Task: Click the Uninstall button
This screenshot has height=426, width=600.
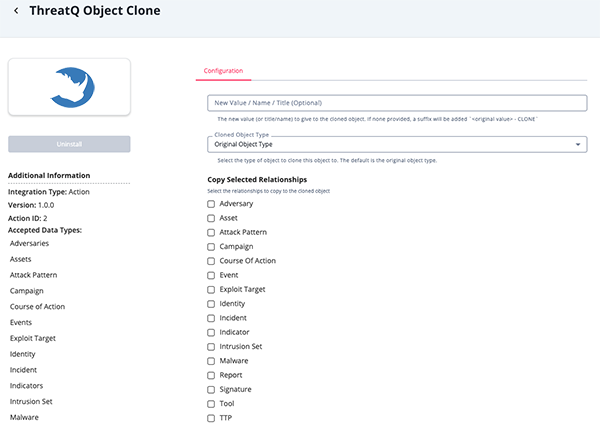Action: (69, 144)
